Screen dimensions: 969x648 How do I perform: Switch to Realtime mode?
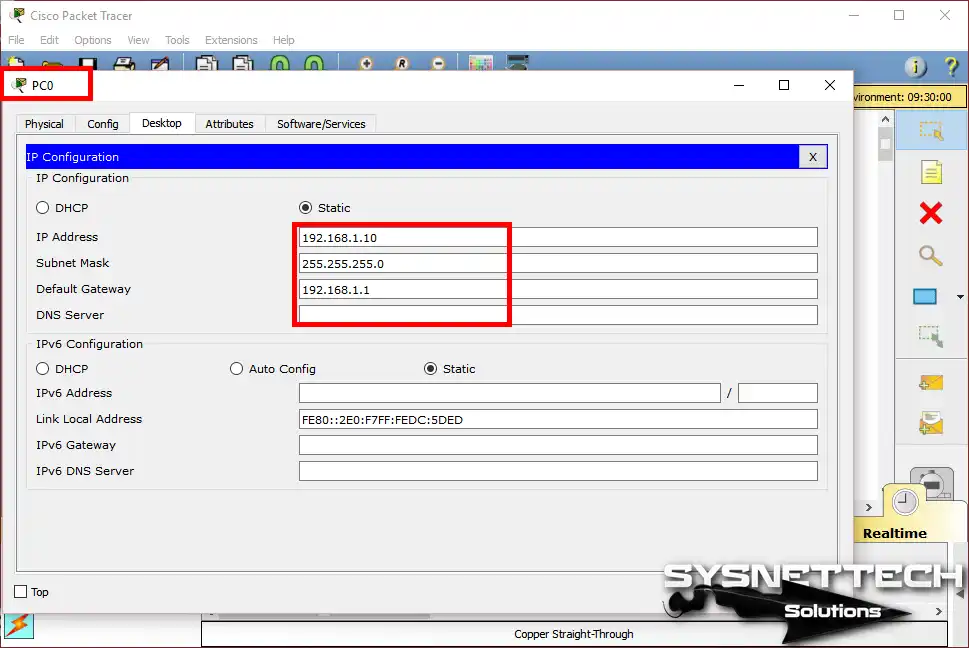[894, 533]
